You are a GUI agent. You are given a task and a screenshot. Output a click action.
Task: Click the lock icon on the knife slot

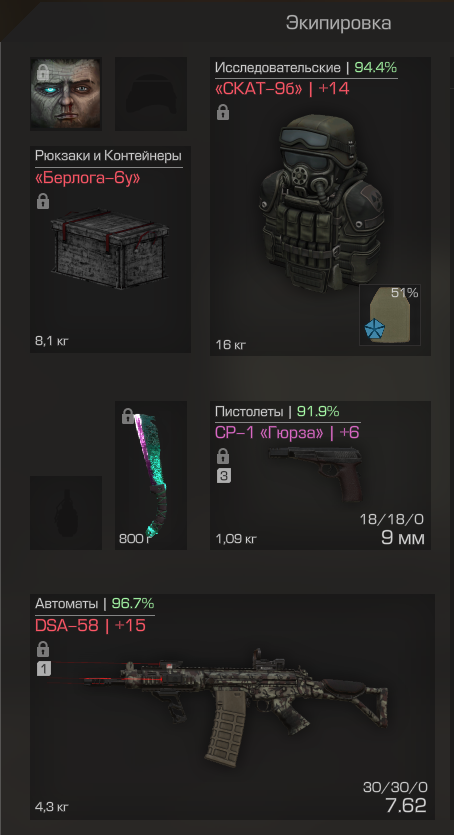tap(128, 416)
